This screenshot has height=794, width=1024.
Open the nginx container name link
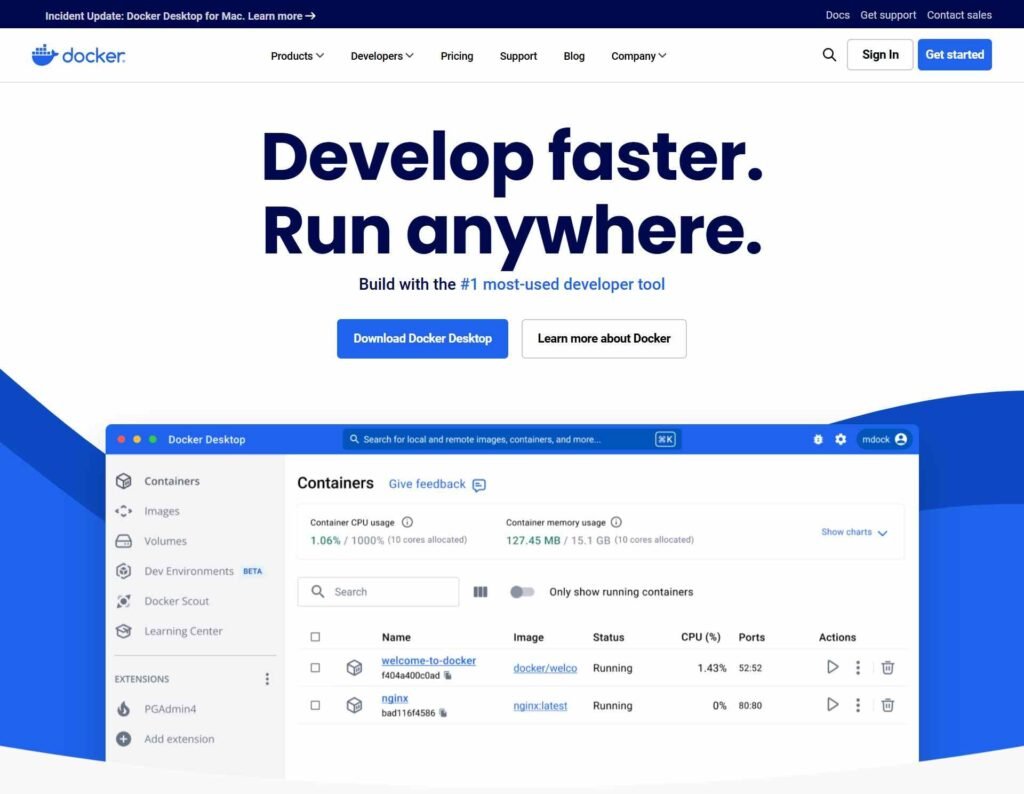pos(394,699)
